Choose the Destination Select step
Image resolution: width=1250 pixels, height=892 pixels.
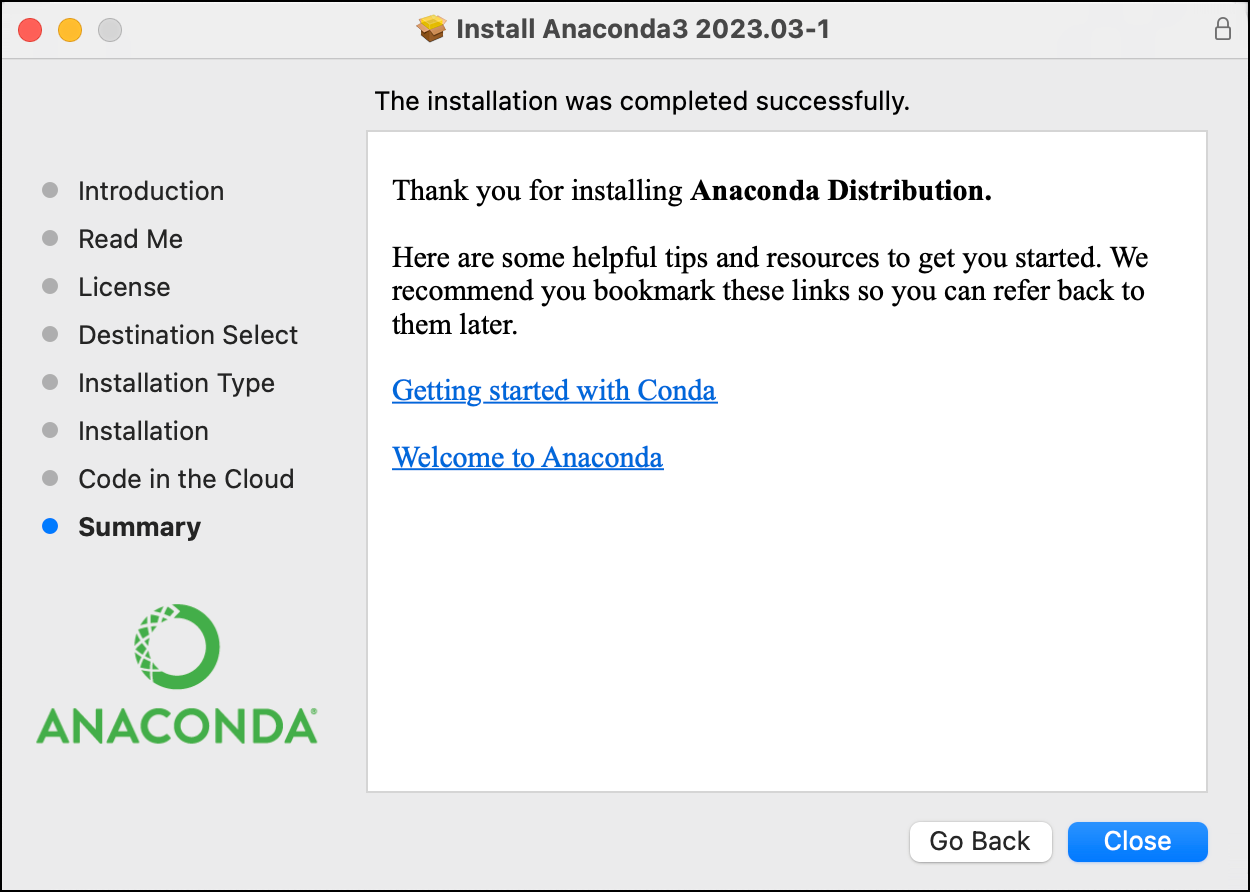(x=188, y=335)
